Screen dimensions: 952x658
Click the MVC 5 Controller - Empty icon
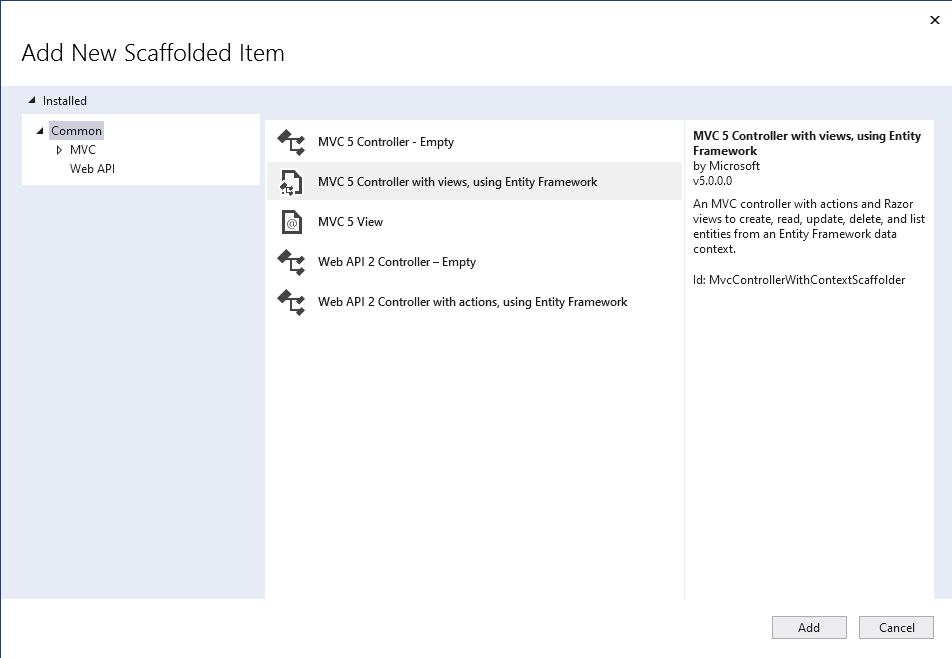click(291, 142)
